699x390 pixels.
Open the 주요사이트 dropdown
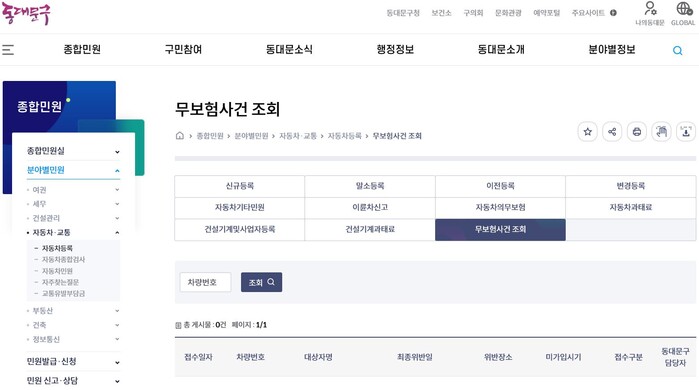(594, 13)
